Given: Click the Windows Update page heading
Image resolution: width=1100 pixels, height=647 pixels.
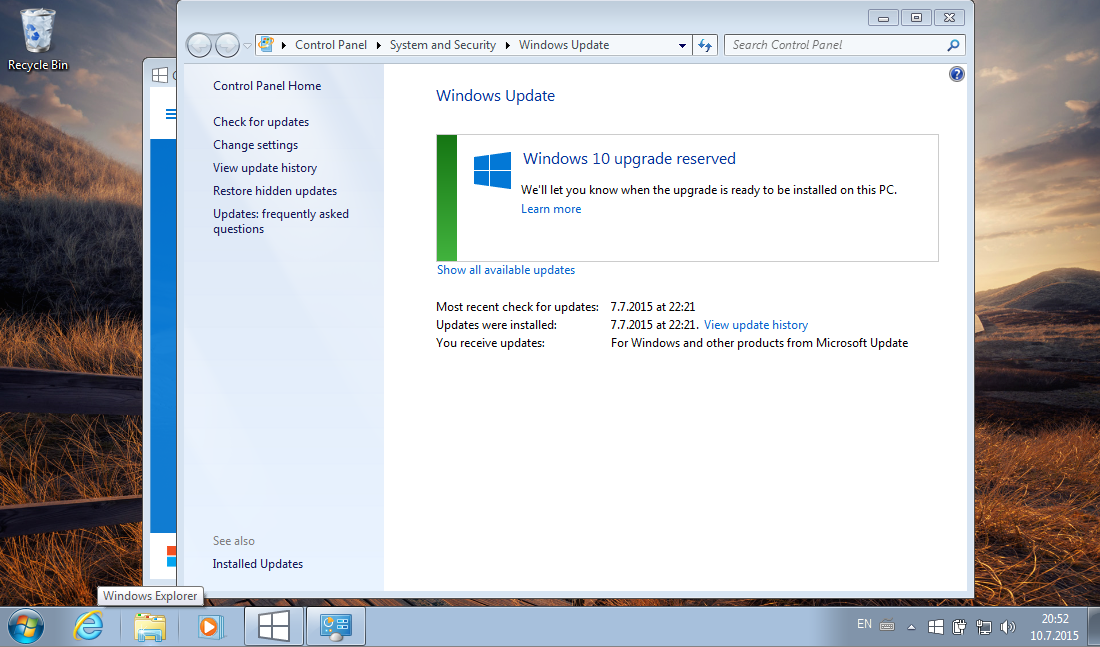Looking at the screenshot, I should pyautogui.click(x=495, y=95).
